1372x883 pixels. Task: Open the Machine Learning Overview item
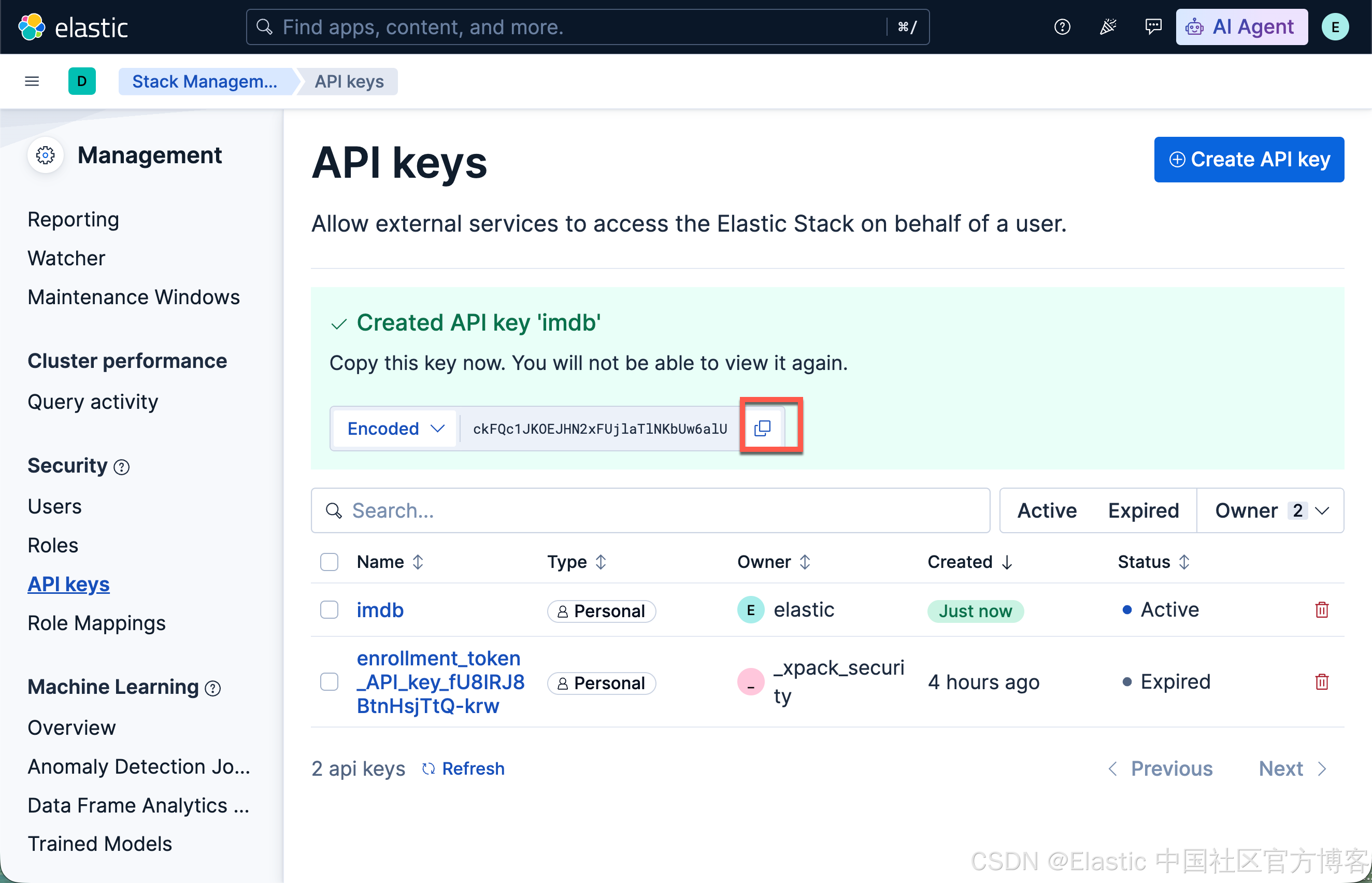[x=72, y=728]
